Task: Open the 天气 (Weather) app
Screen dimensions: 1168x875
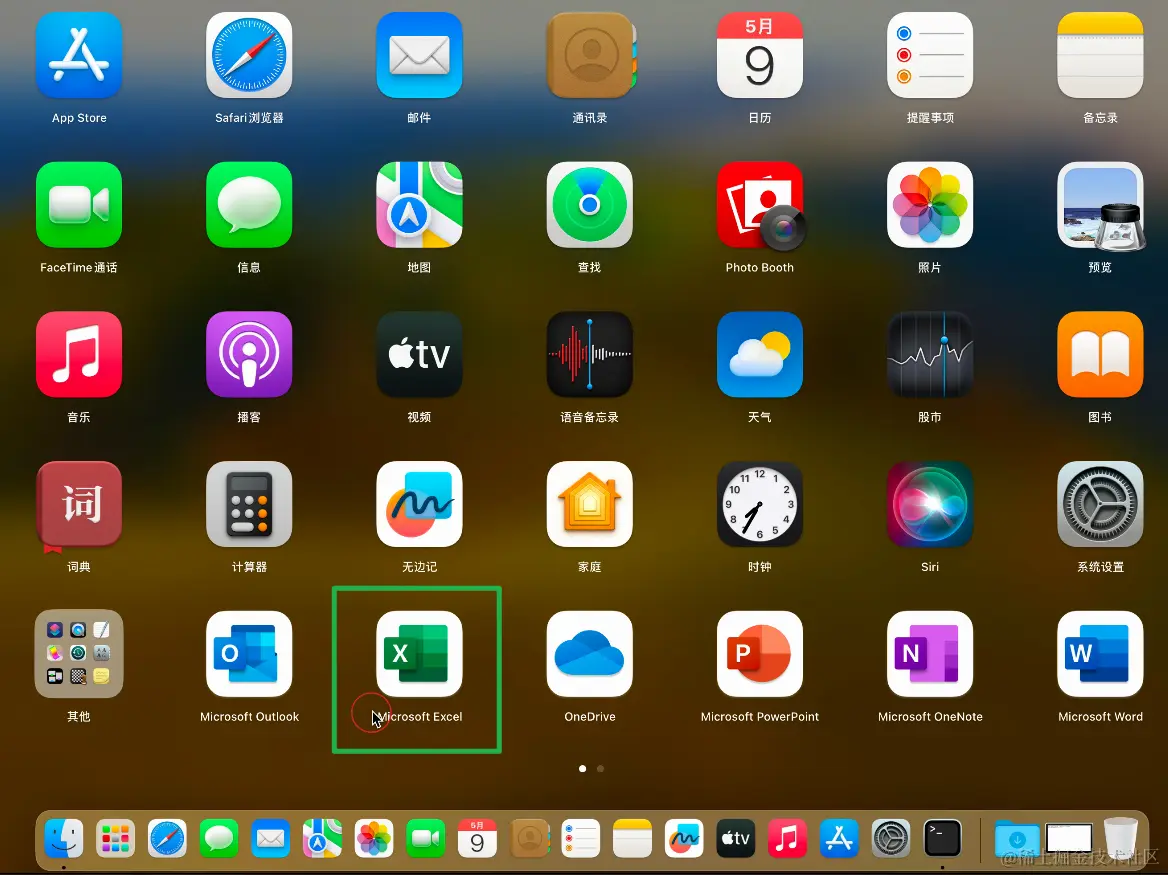Action: [760, 354]
